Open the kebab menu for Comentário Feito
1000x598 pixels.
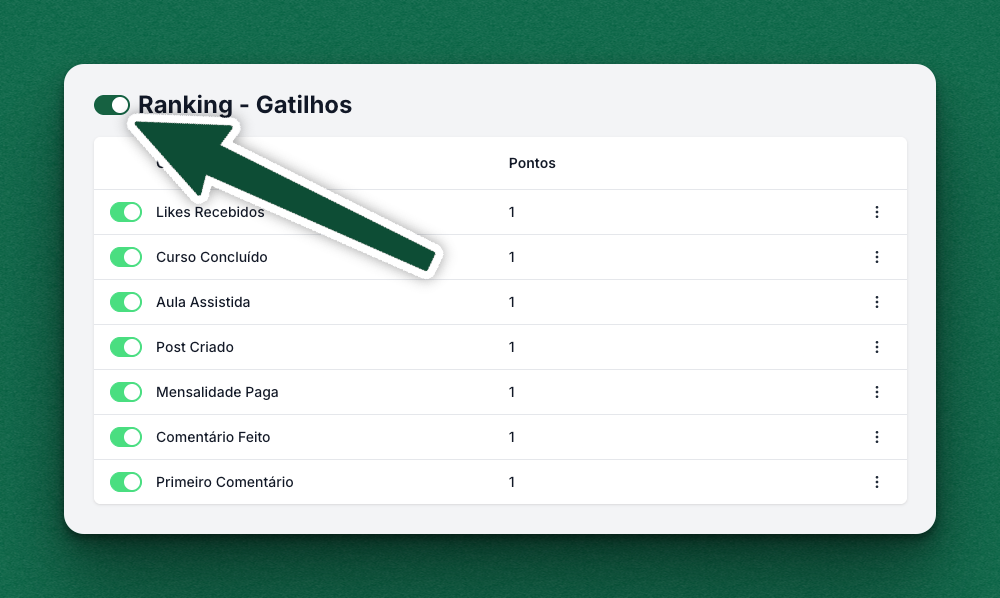tap(877, 437)
